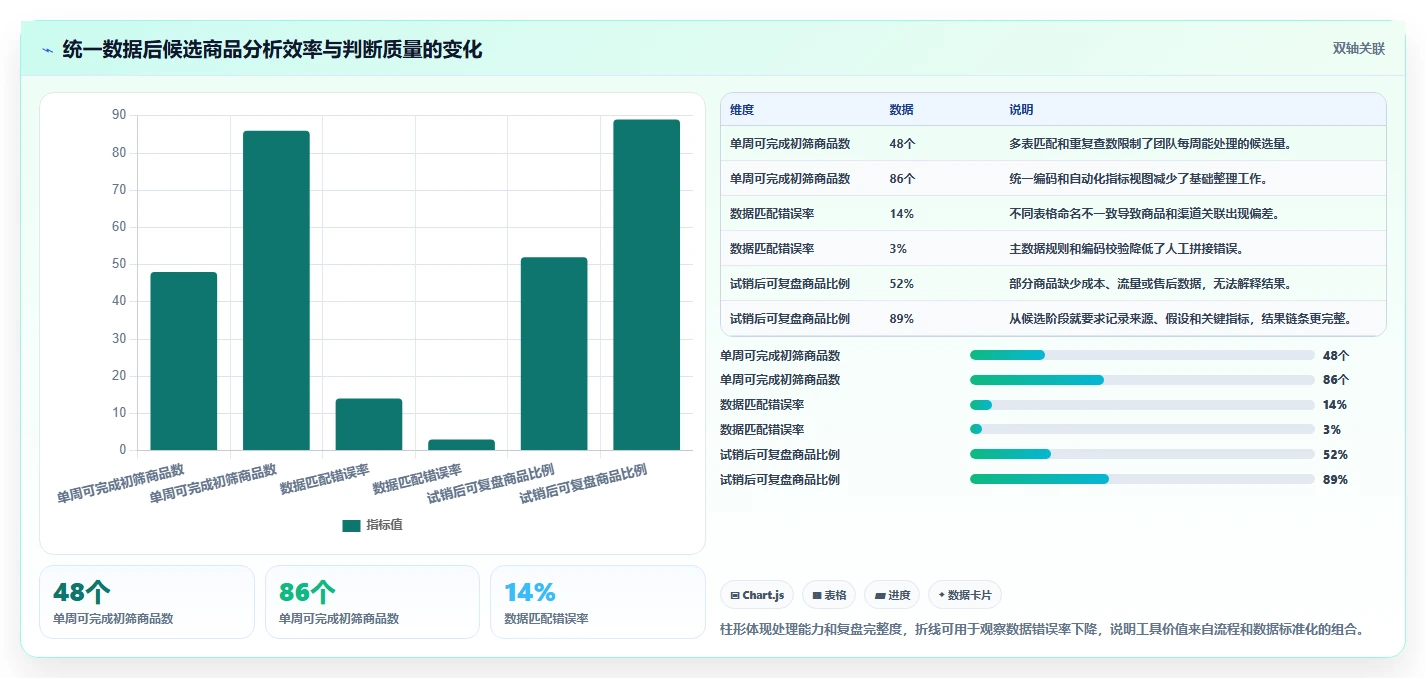Click table cell 86个 in 数据 column

[902, 179]
